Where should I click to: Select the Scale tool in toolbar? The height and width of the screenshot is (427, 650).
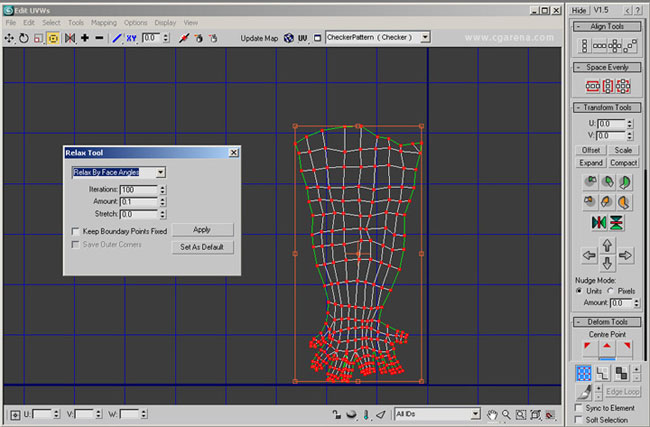tap(38, 39)
